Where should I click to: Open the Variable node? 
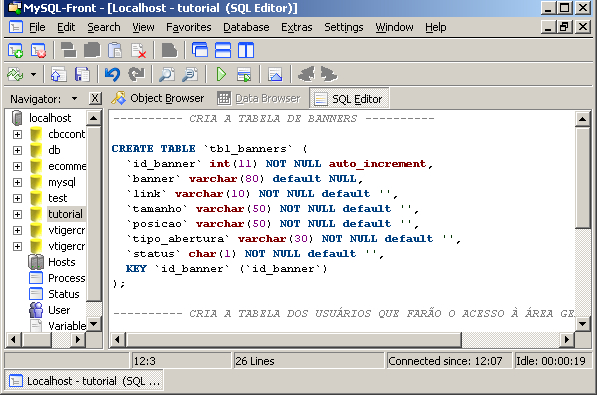tap(67, 326)
